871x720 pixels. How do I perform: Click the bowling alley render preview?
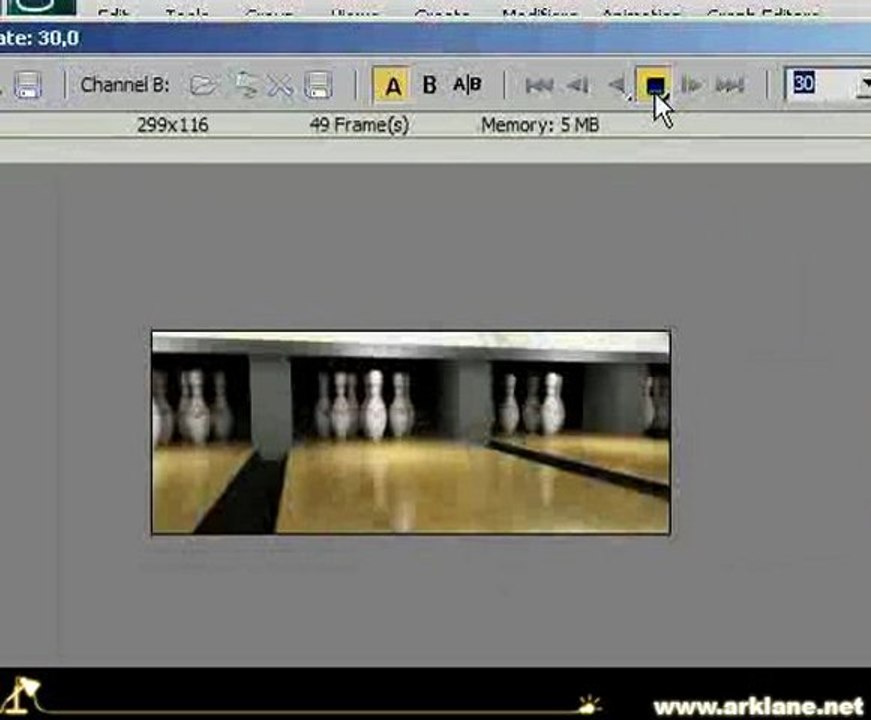411,432
